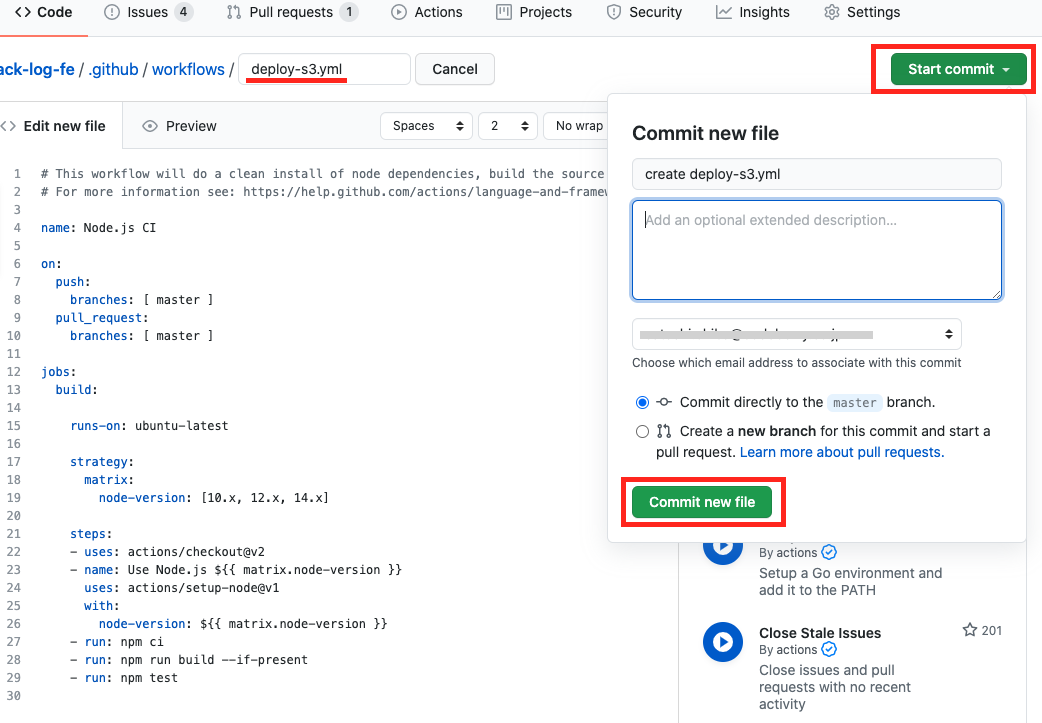1042x723 pixels.
Task: Switch to the Preview tab
Action: coord(179,126)
